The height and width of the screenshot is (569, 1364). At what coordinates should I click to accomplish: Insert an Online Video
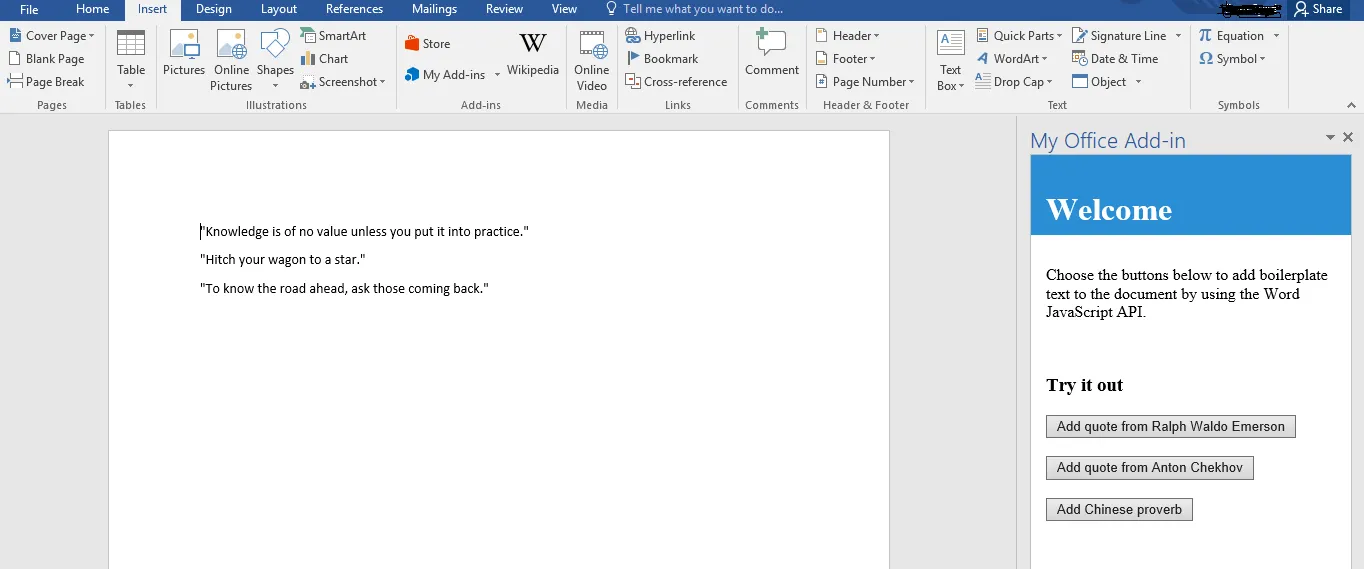(x=592, y=60)
